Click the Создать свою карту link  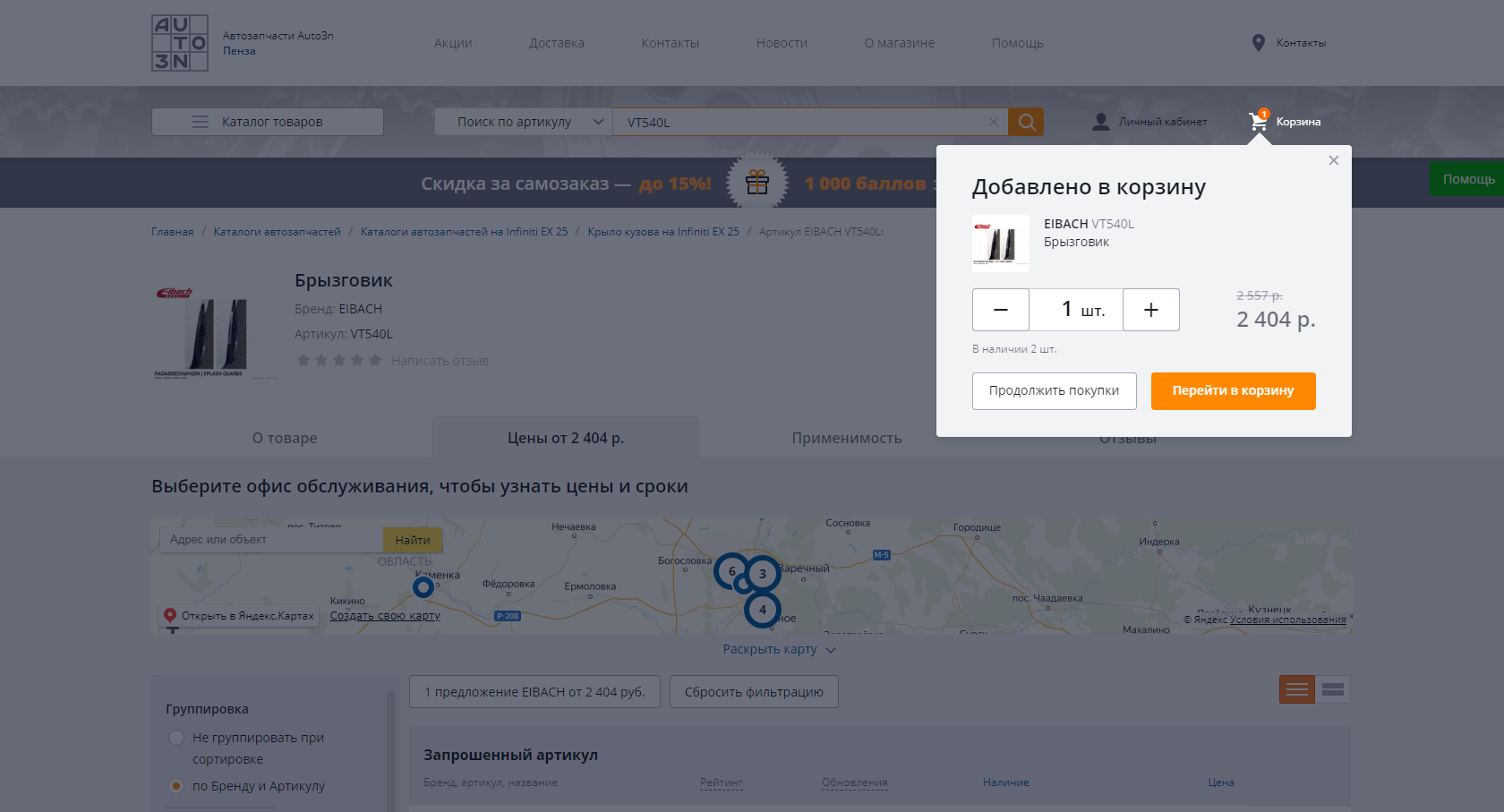pyautogui.click(x=385, y=616)
